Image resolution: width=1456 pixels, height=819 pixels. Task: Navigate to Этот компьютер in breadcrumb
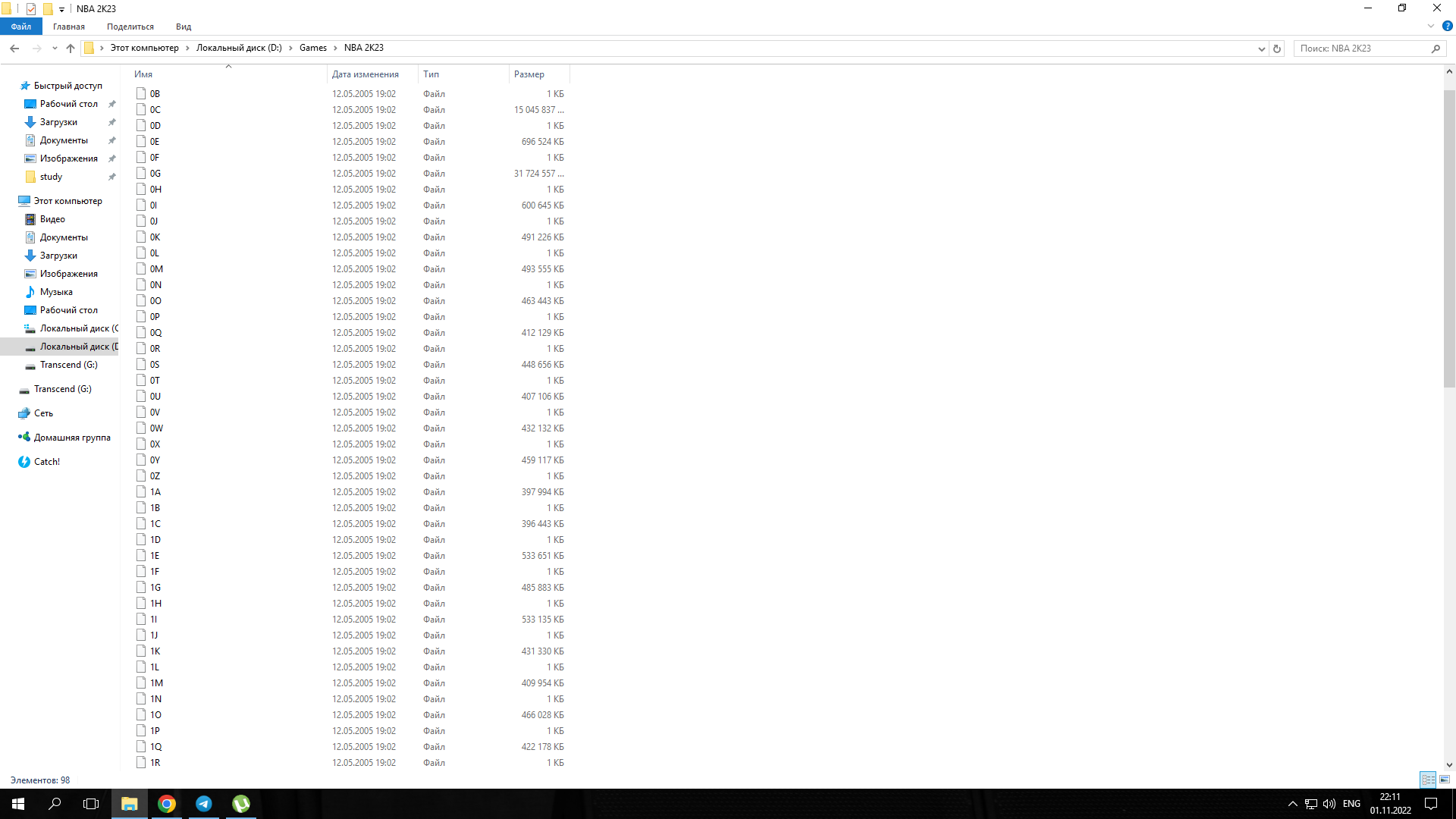pos(145,48)
